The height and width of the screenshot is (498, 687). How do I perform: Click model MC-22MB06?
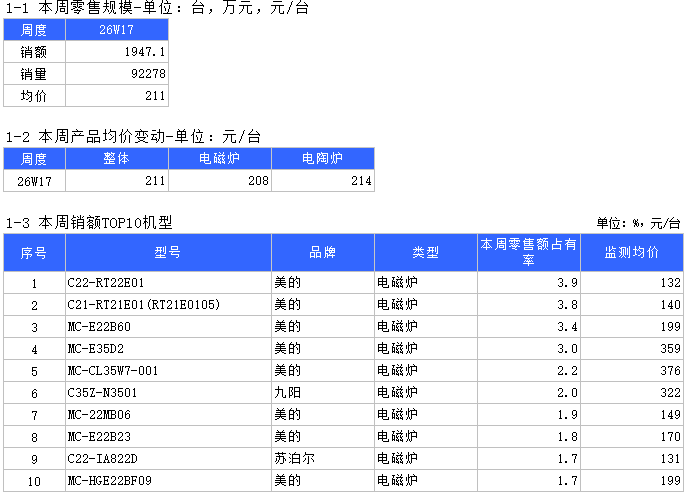[99, 415]
